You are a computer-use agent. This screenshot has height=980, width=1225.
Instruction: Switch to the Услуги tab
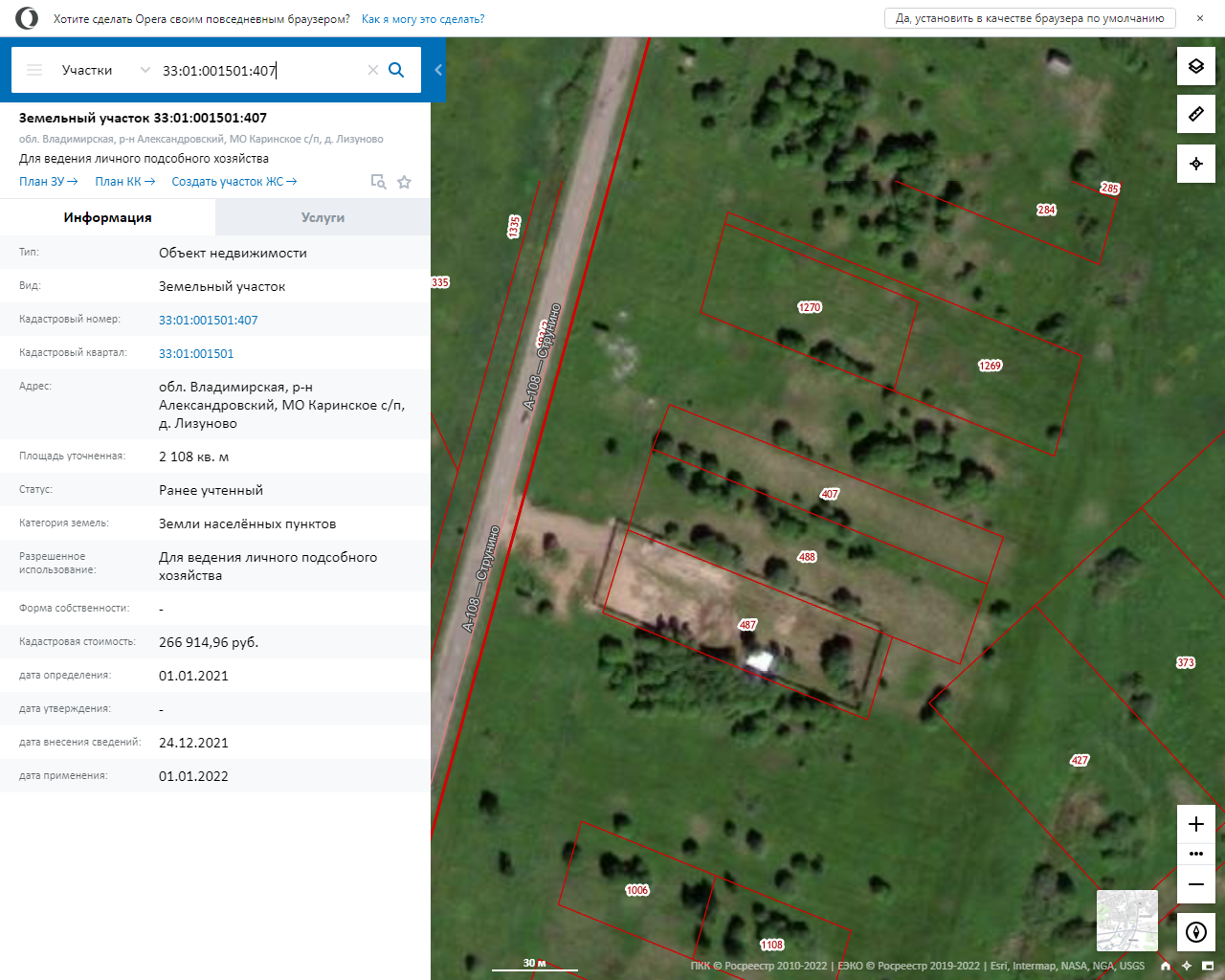(323, 217)
